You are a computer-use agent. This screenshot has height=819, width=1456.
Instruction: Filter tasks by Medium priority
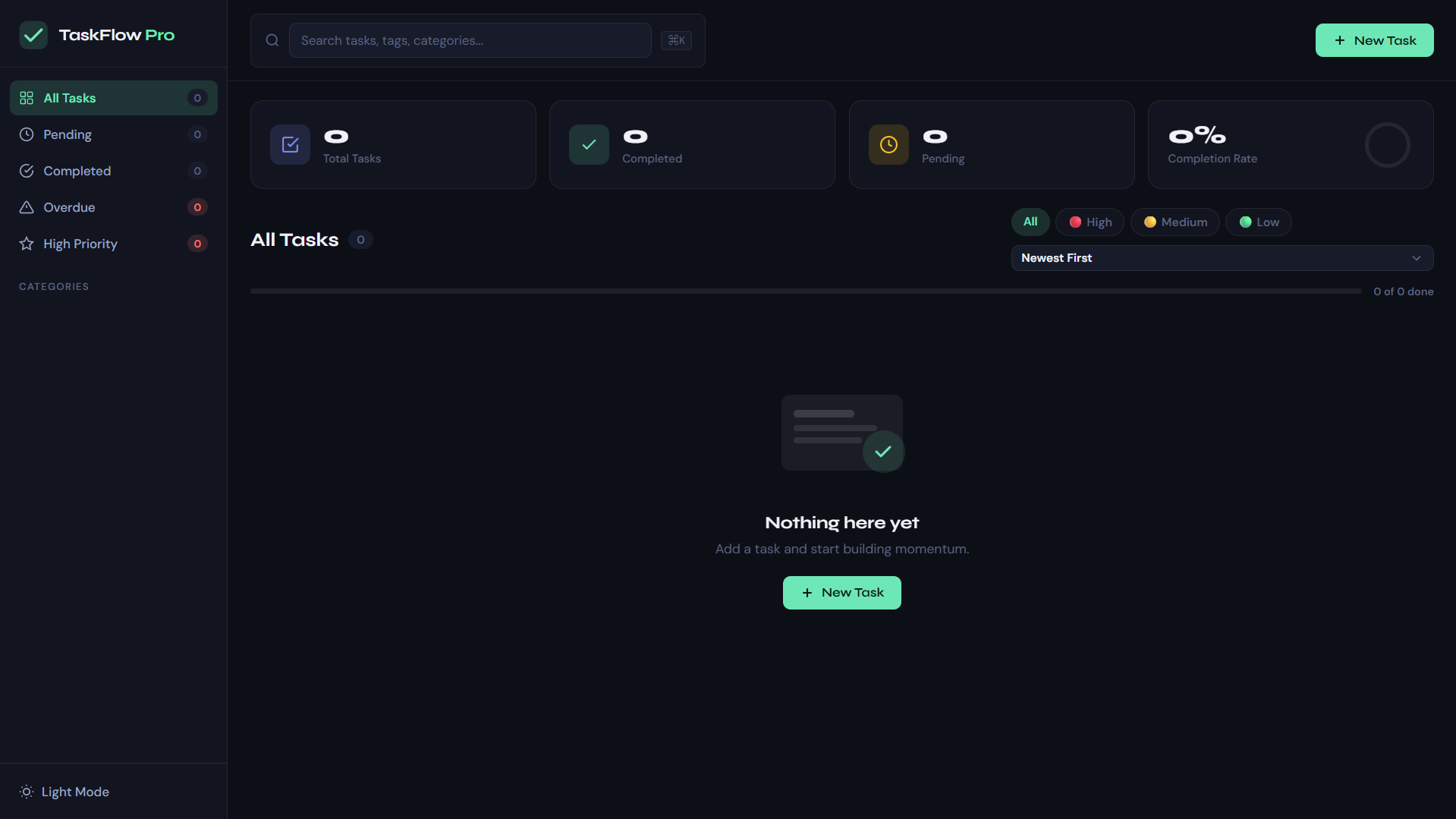tap(1175, 222)
